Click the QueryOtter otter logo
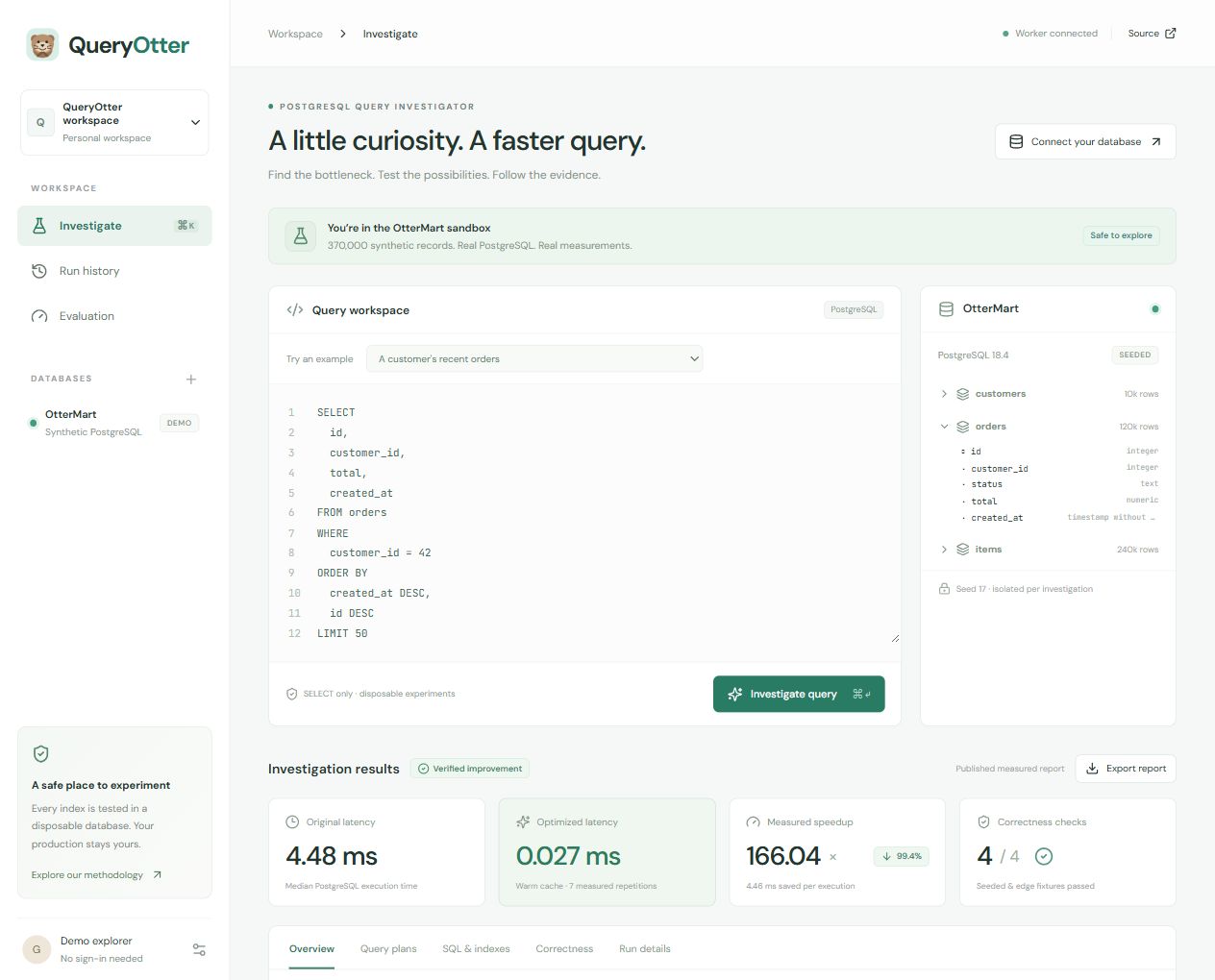This screenshot has height=980, width=1215. (42, 44)
